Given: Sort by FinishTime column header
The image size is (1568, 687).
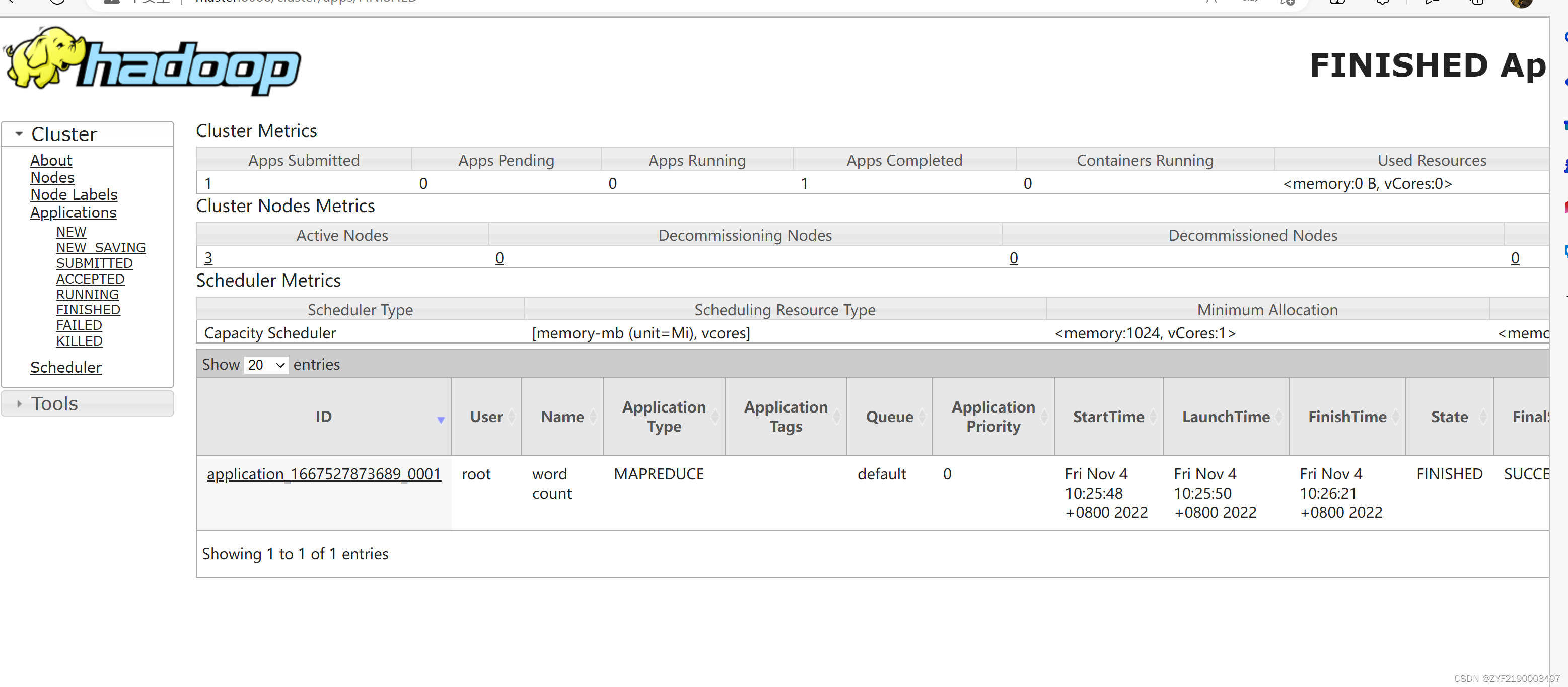Looking at the screenshot, I should (x=1346, y=417).
